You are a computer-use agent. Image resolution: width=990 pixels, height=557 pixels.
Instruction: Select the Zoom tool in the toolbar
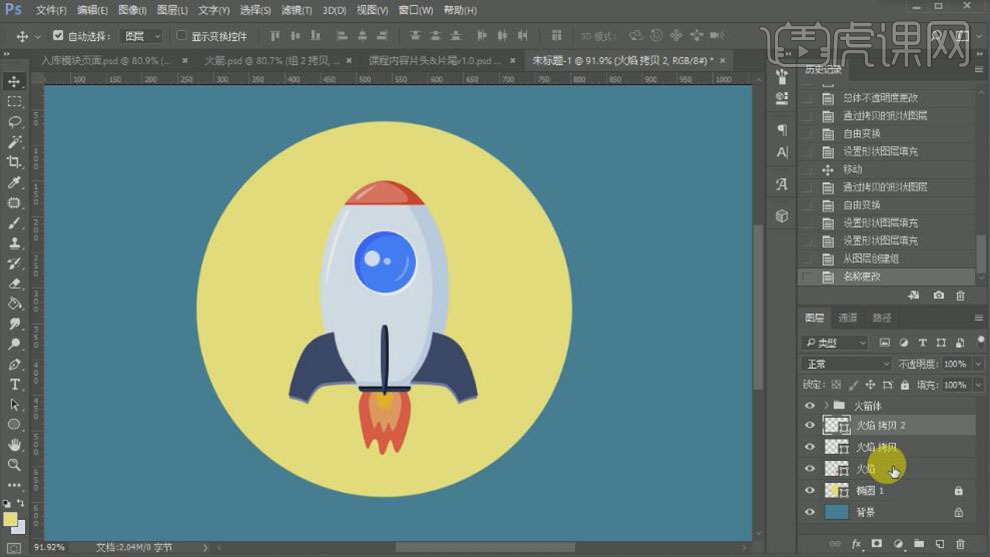[15, 465]
